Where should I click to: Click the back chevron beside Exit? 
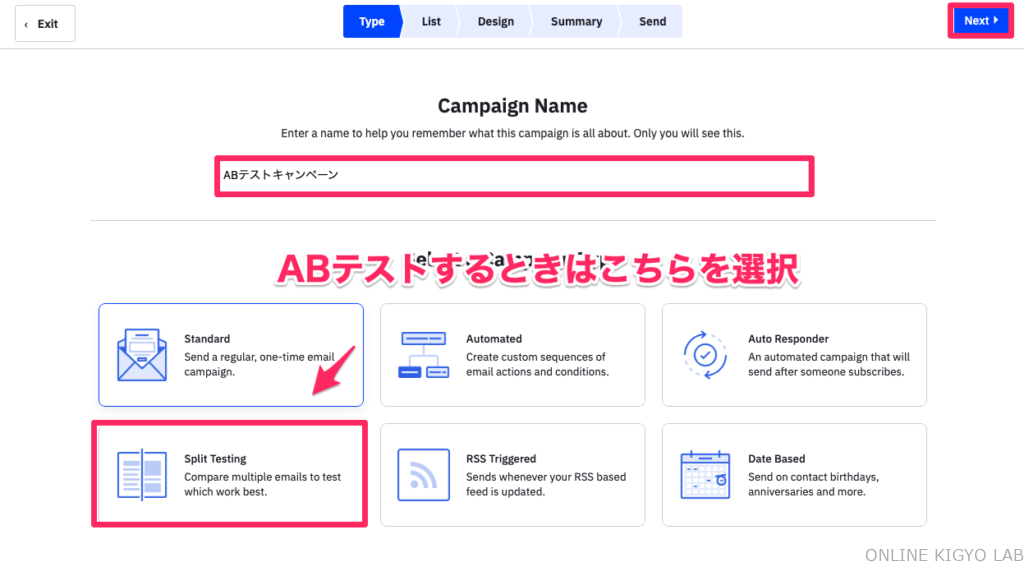pos(26,24)
